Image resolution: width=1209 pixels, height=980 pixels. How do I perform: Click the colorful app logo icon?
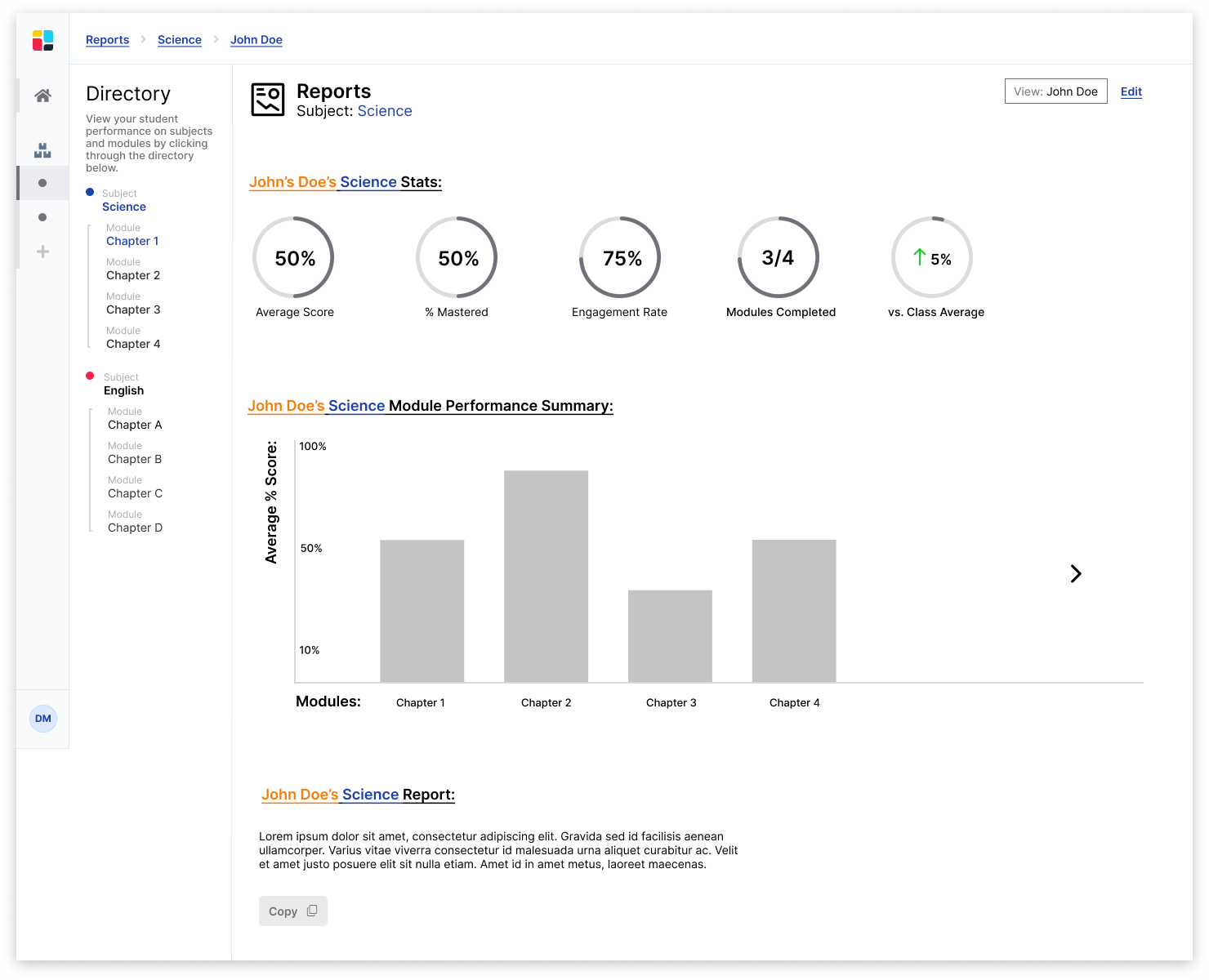pyautogui.click(x=42, y=40)
